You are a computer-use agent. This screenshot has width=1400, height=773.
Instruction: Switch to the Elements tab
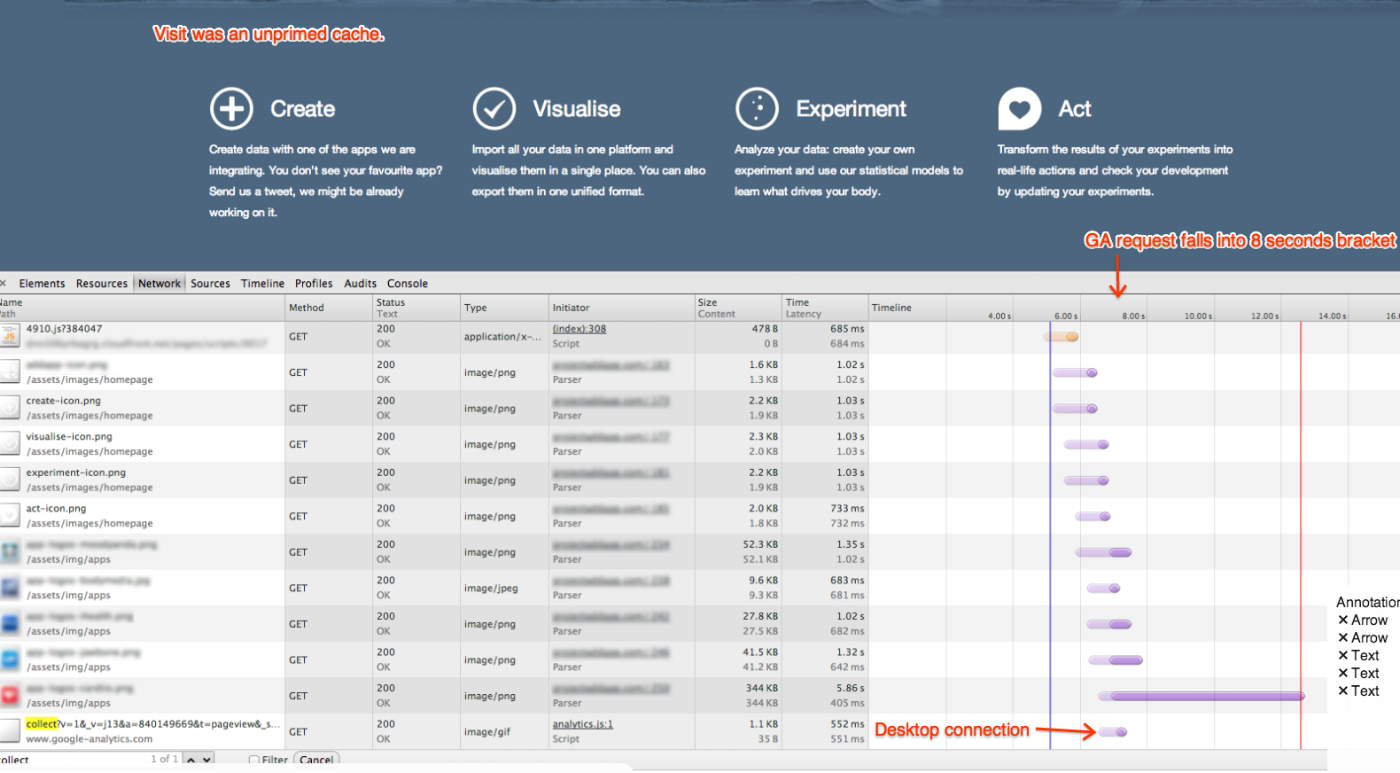coord(42,283)
